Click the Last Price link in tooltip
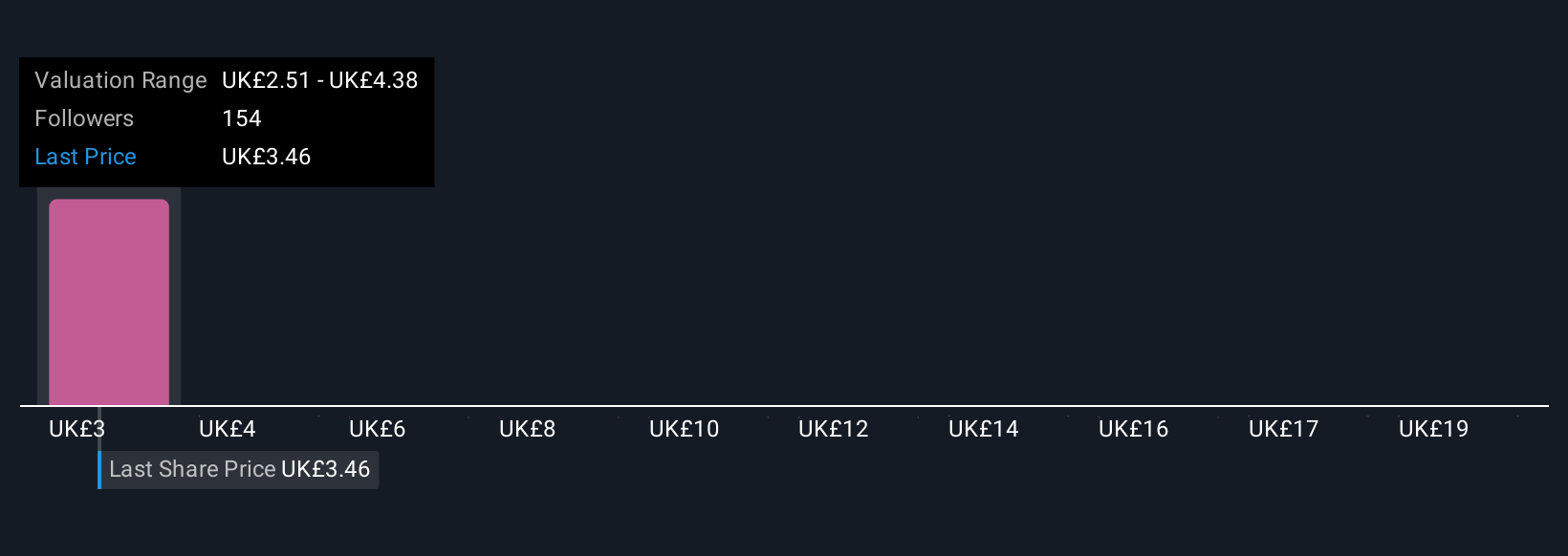The image size is (1568, 556). [x=85, y=157]
